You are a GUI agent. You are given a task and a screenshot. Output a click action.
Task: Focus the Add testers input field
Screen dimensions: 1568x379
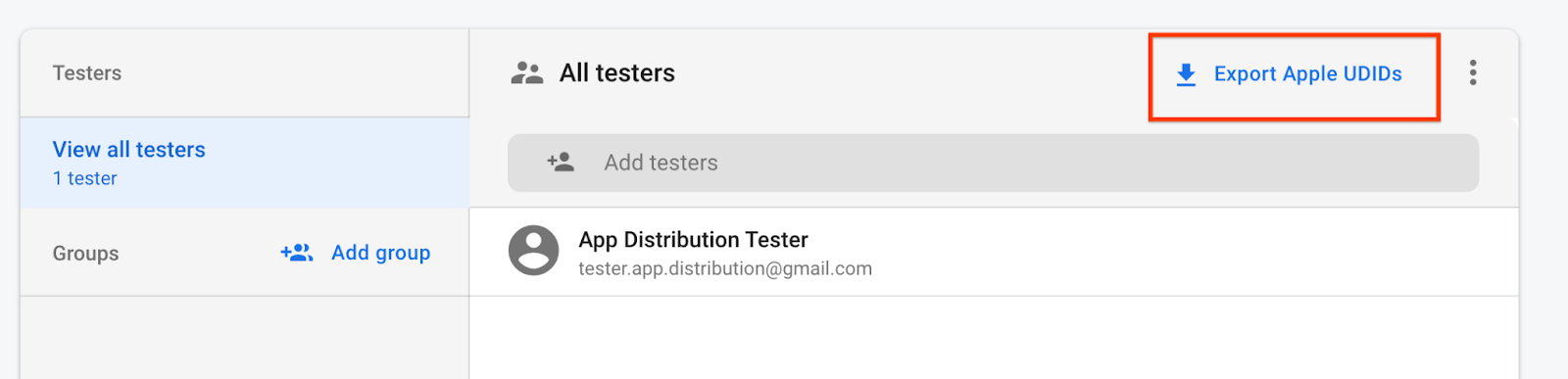tap(993, 163)
